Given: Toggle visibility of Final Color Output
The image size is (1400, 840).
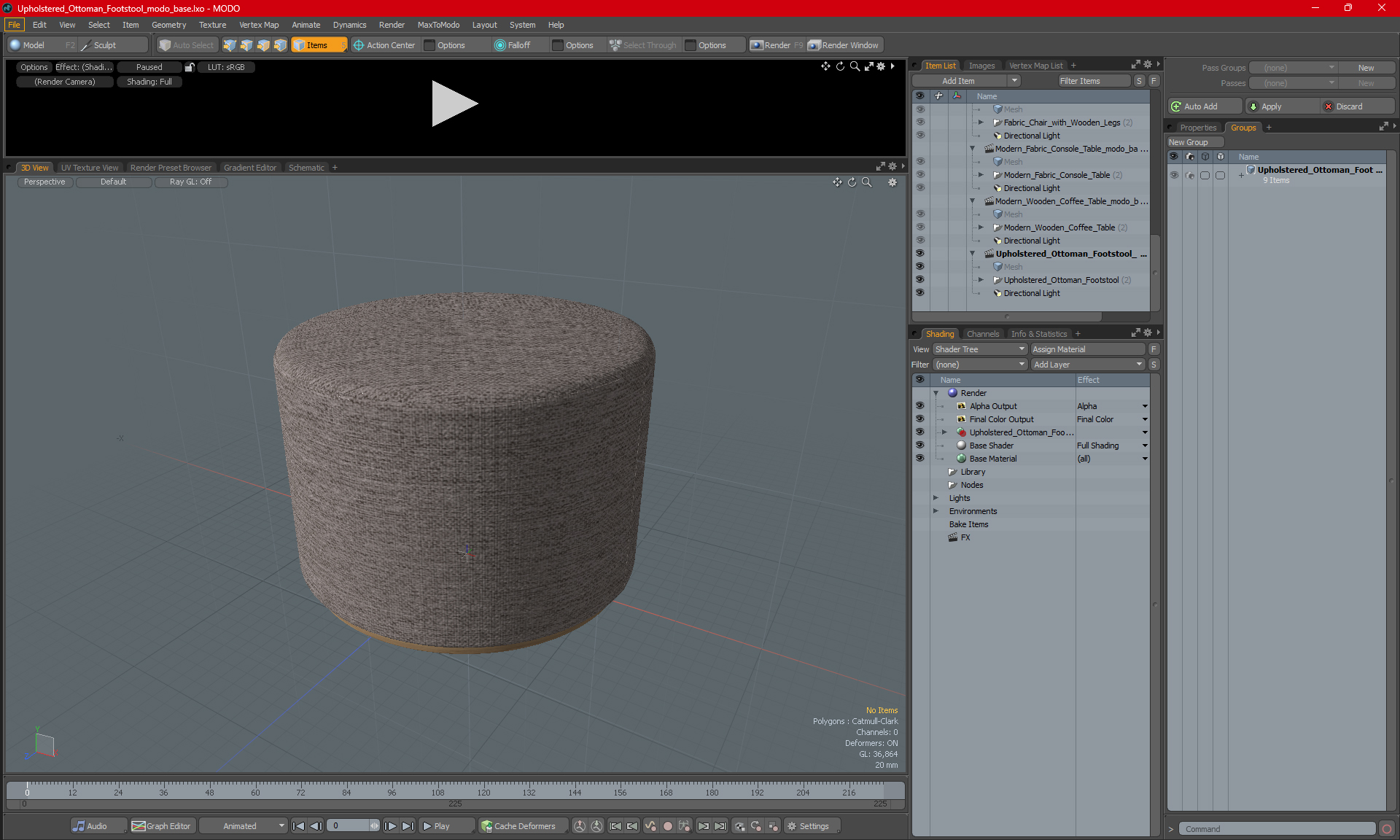Looking at the screenshot, I should pos(919,419).
